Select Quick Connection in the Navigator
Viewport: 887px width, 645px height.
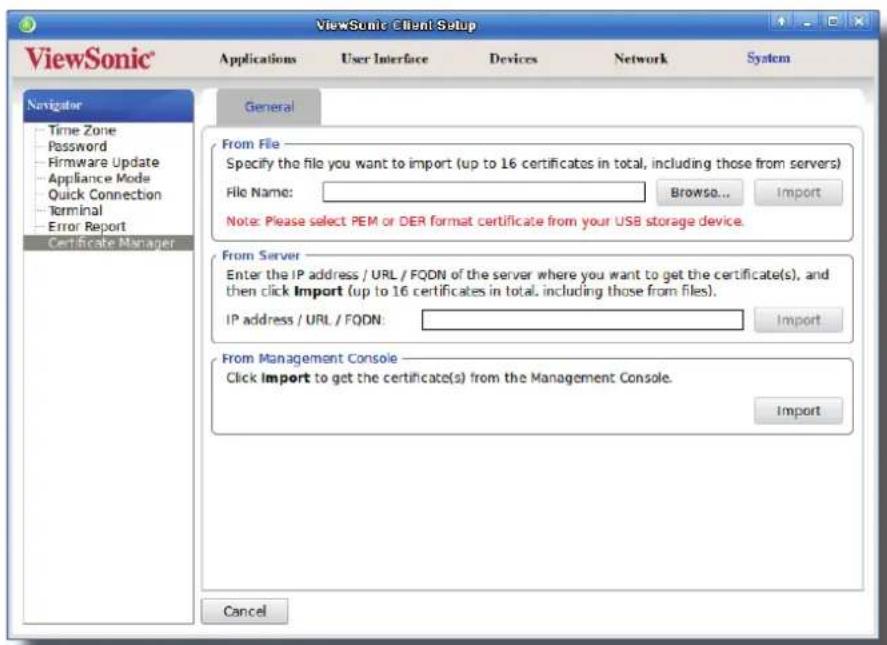(x=105, y=195)
